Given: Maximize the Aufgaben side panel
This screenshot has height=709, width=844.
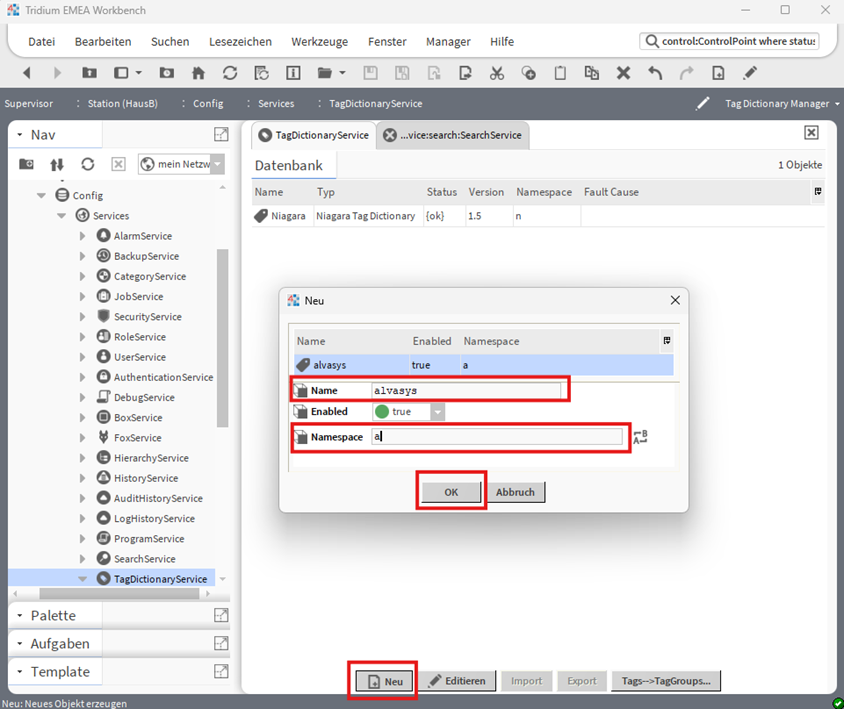Looking at the screenshot, I should [x=221, y=643].
